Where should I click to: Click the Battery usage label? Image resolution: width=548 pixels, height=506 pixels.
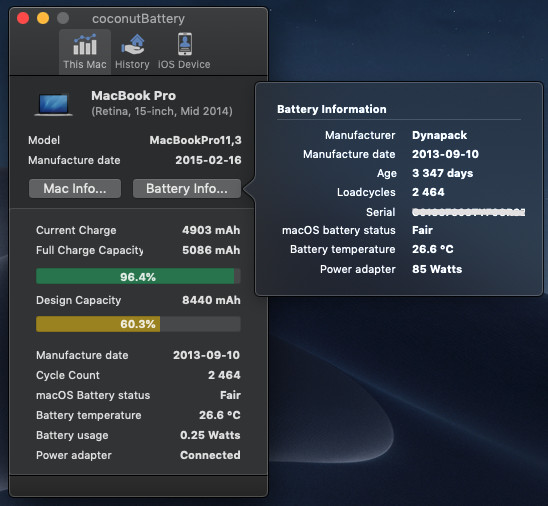(72, 435)
